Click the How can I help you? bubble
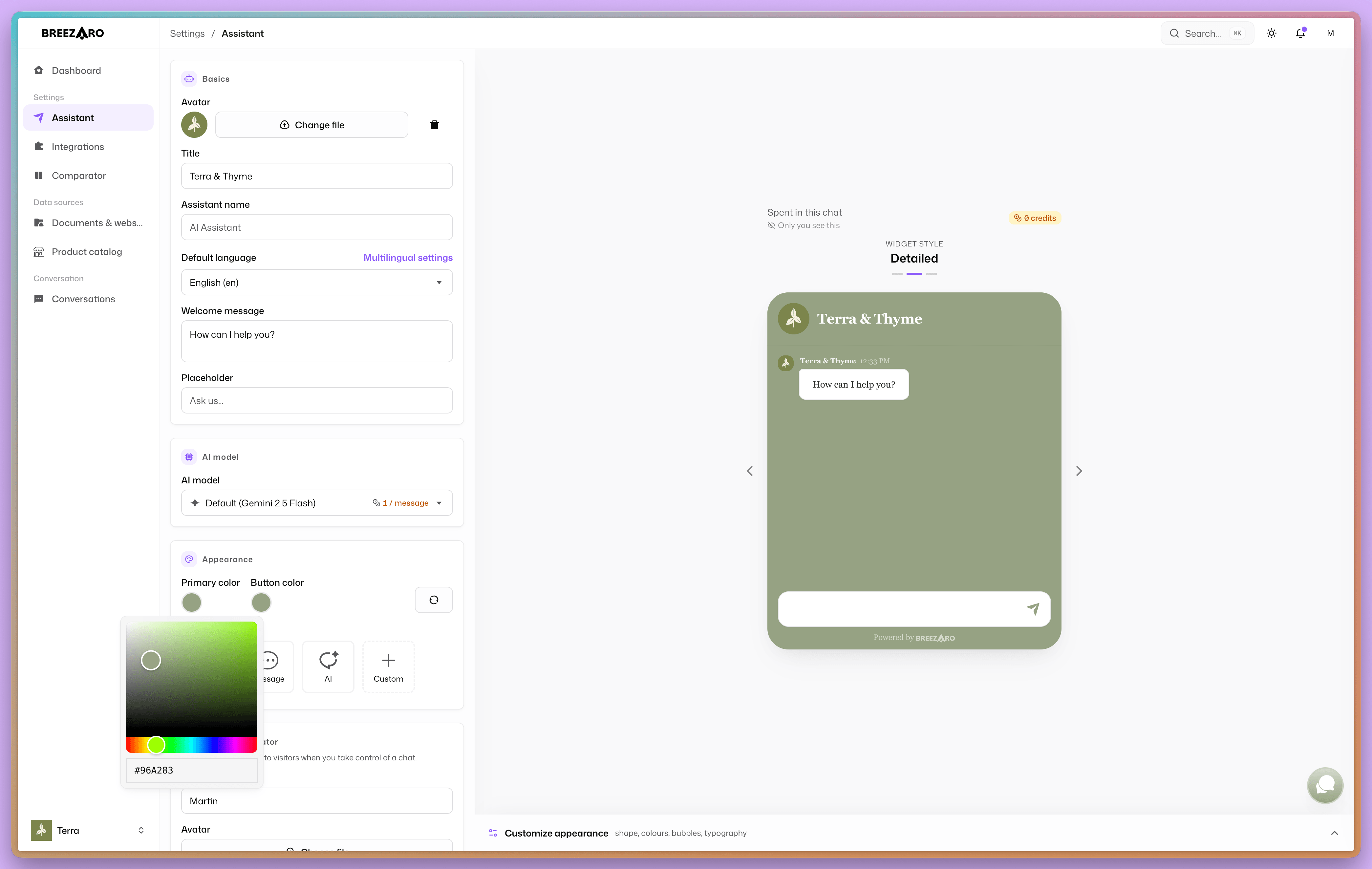This screenshot has height=869, width=1372. click(x=853, y=385)
